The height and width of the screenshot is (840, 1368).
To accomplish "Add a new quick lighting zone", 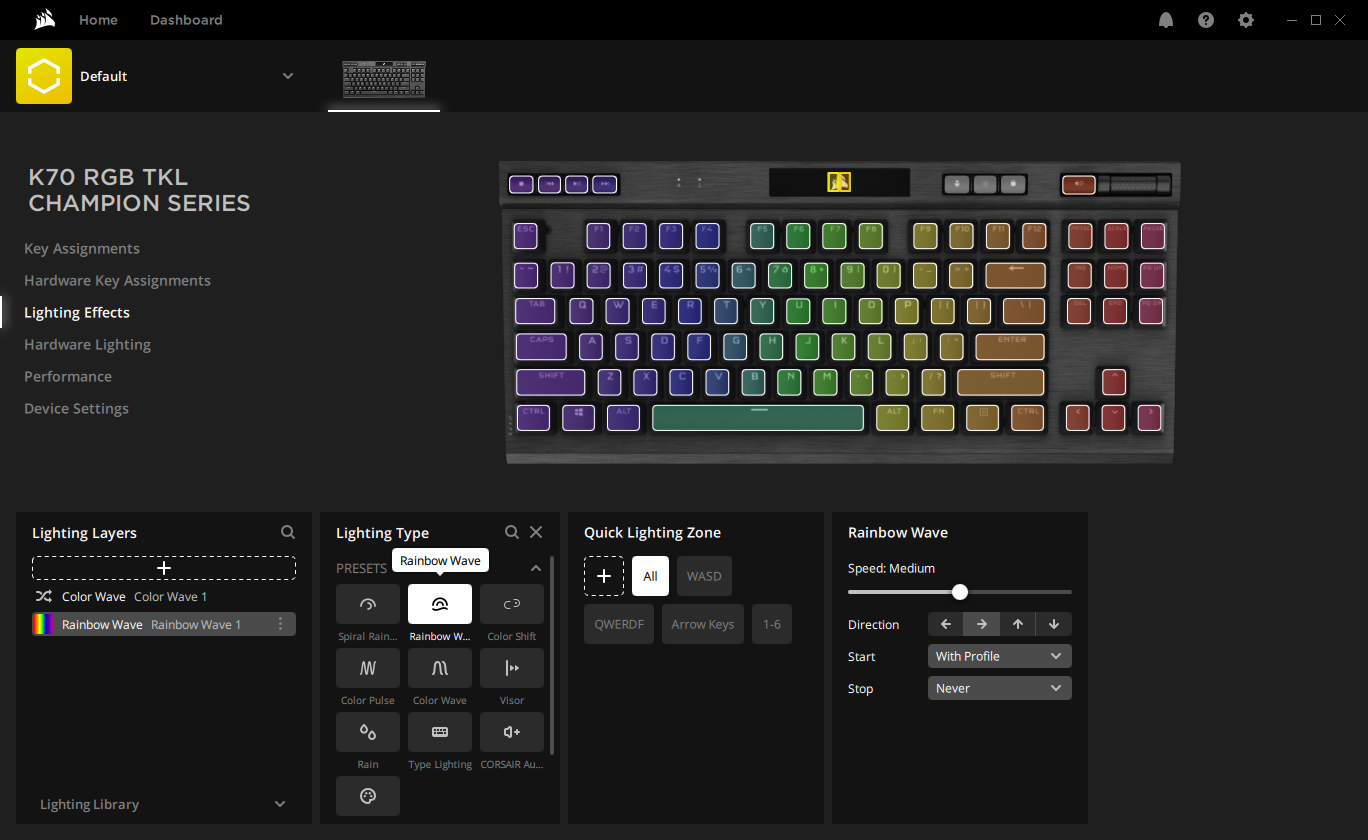I will point(604,576).
